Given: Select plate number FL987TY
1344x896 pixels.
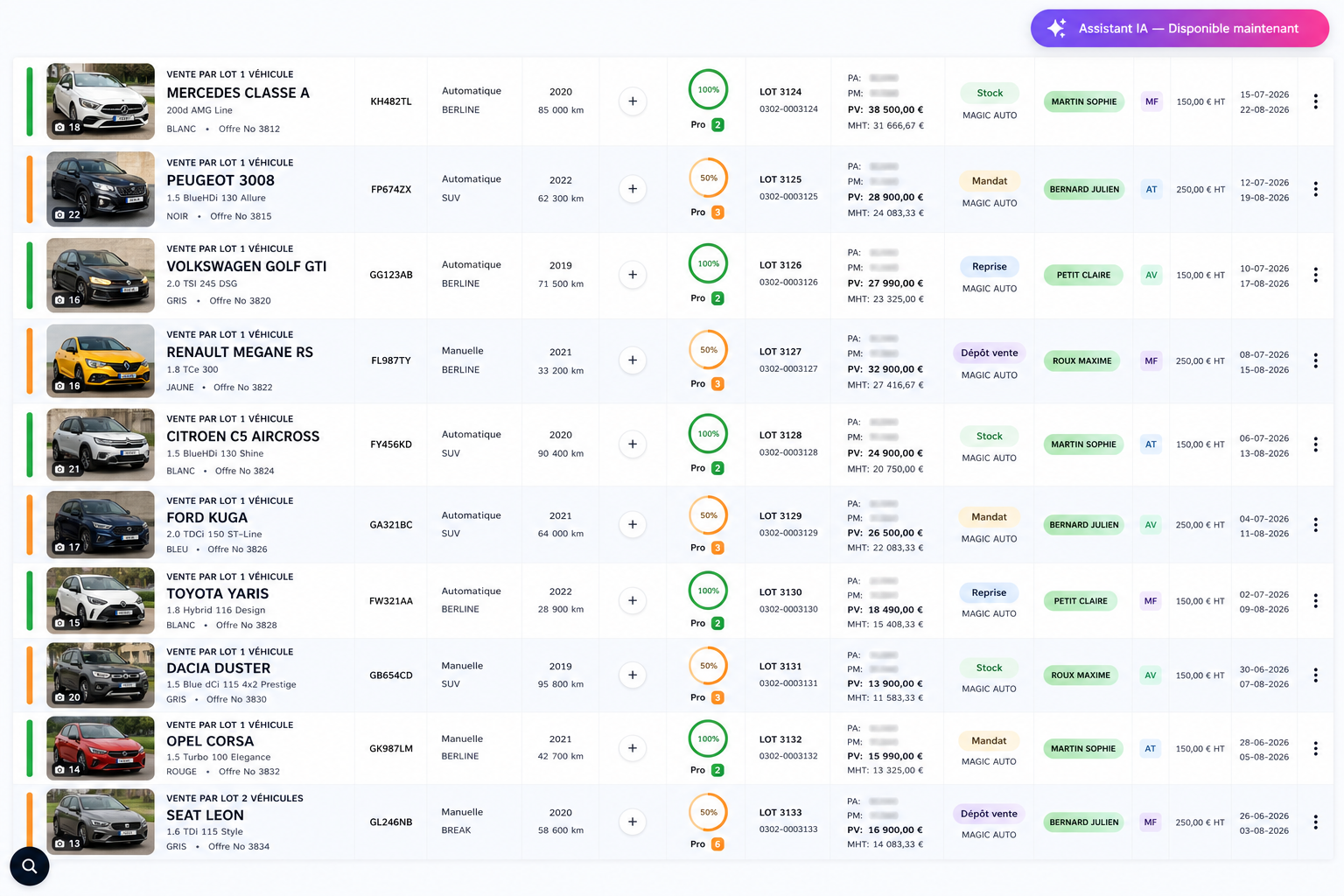Looking at the screenshot, I should 391,360.
